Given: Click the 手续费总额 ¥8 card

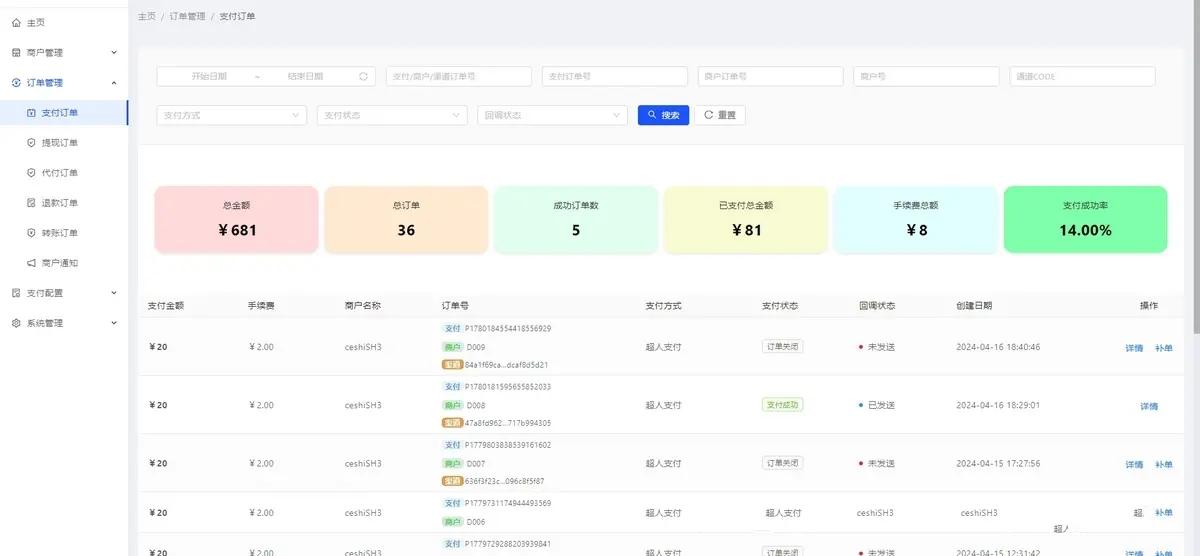Looking at the screenshot, I should (916, 219).
